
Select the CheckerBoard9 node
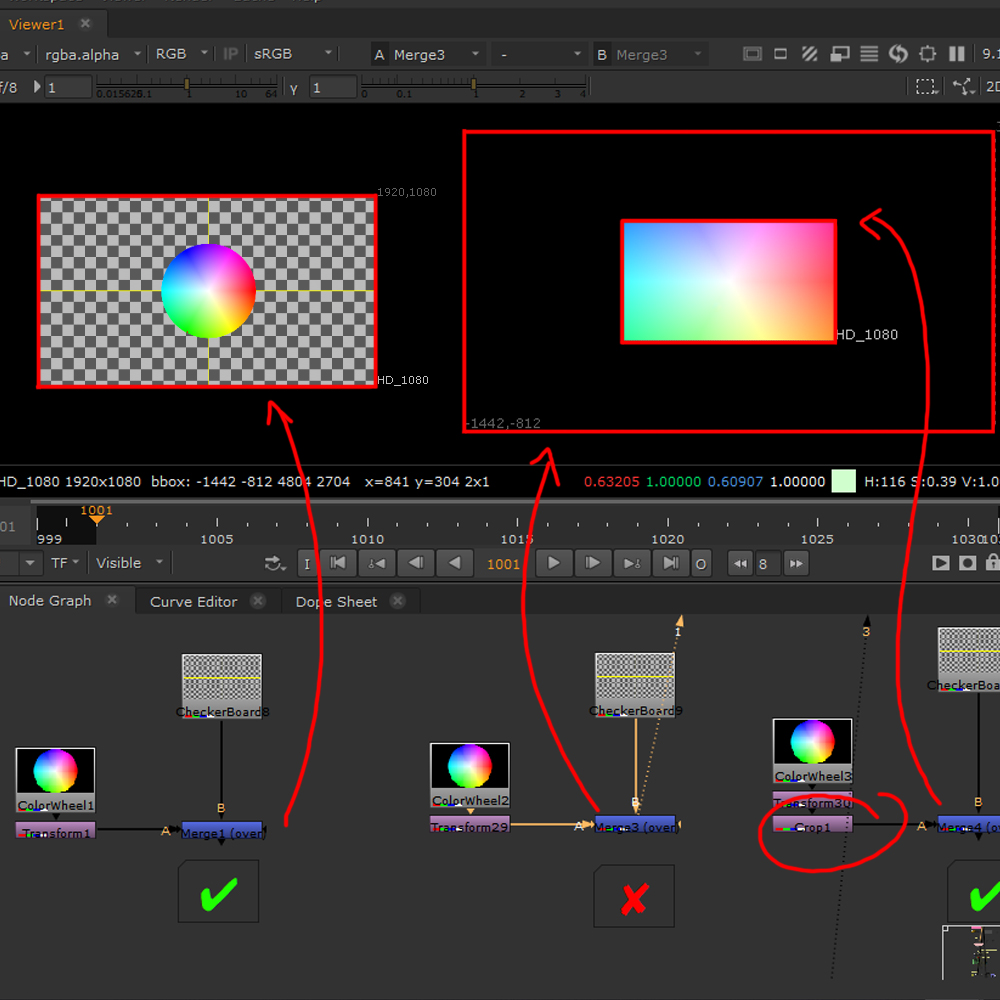coord(635,685)
